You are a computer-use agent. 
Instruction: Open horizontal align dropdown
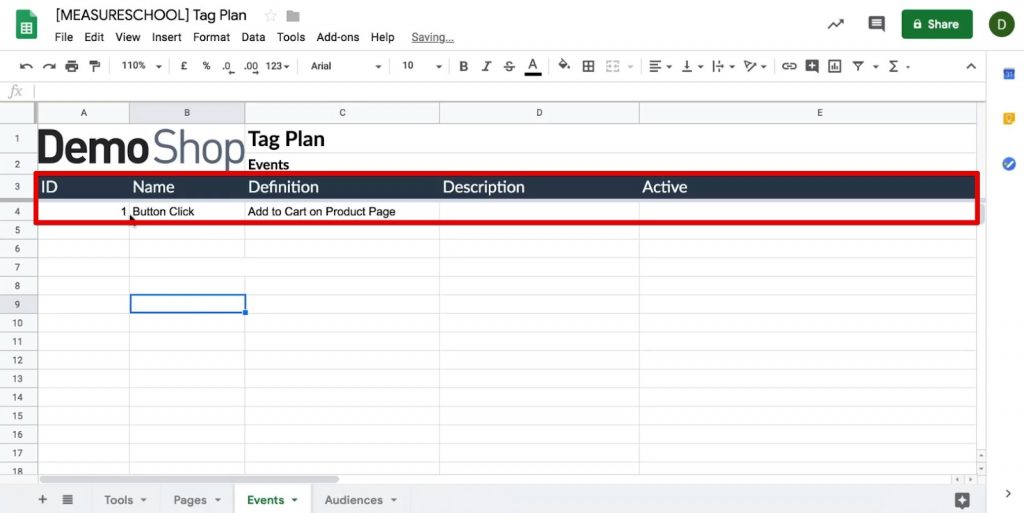660,66
